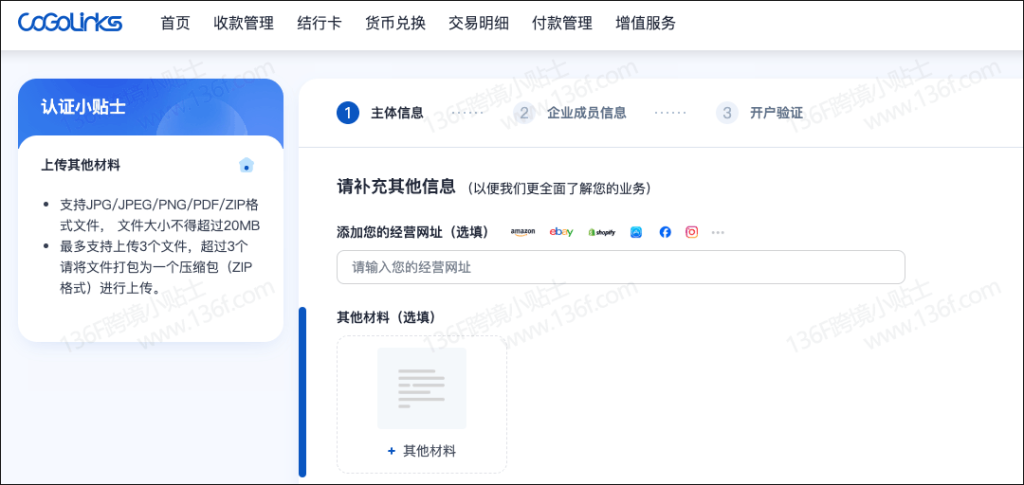Image resolution: width=1024 pixels, height=485 pixels.
Task: Click the document placeholder thumbnail in upload box
Action: (x=422, y=388)
